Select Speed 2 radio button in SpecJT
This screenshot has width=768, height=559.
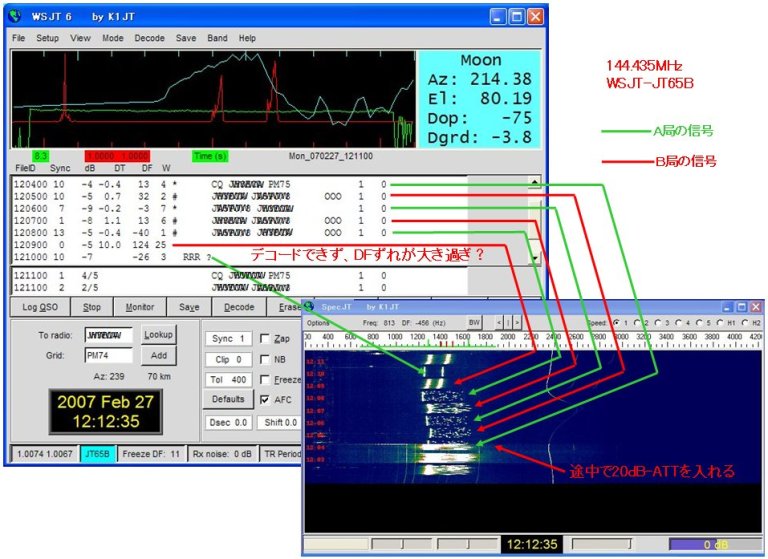tap(637, 323)
